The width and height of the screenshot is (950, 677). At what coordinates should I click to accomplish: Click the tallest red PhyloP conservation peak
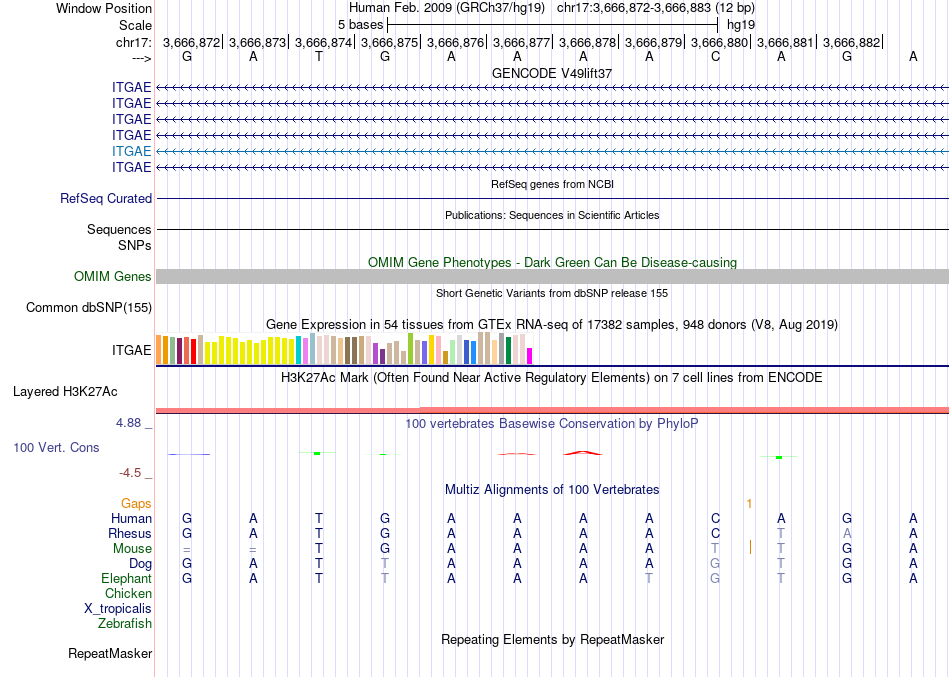[x=583, y=453]
